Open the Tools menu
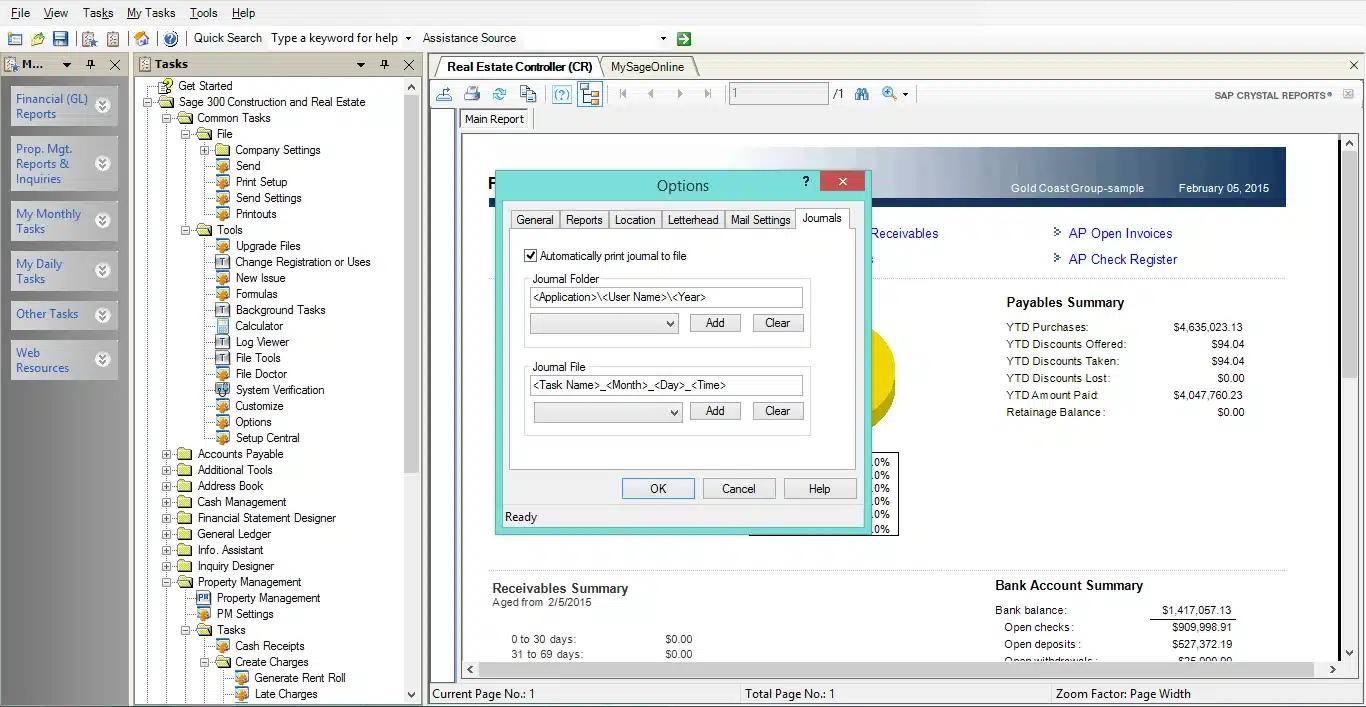This screenshot has height=707, width=1366. pos(203,12)
